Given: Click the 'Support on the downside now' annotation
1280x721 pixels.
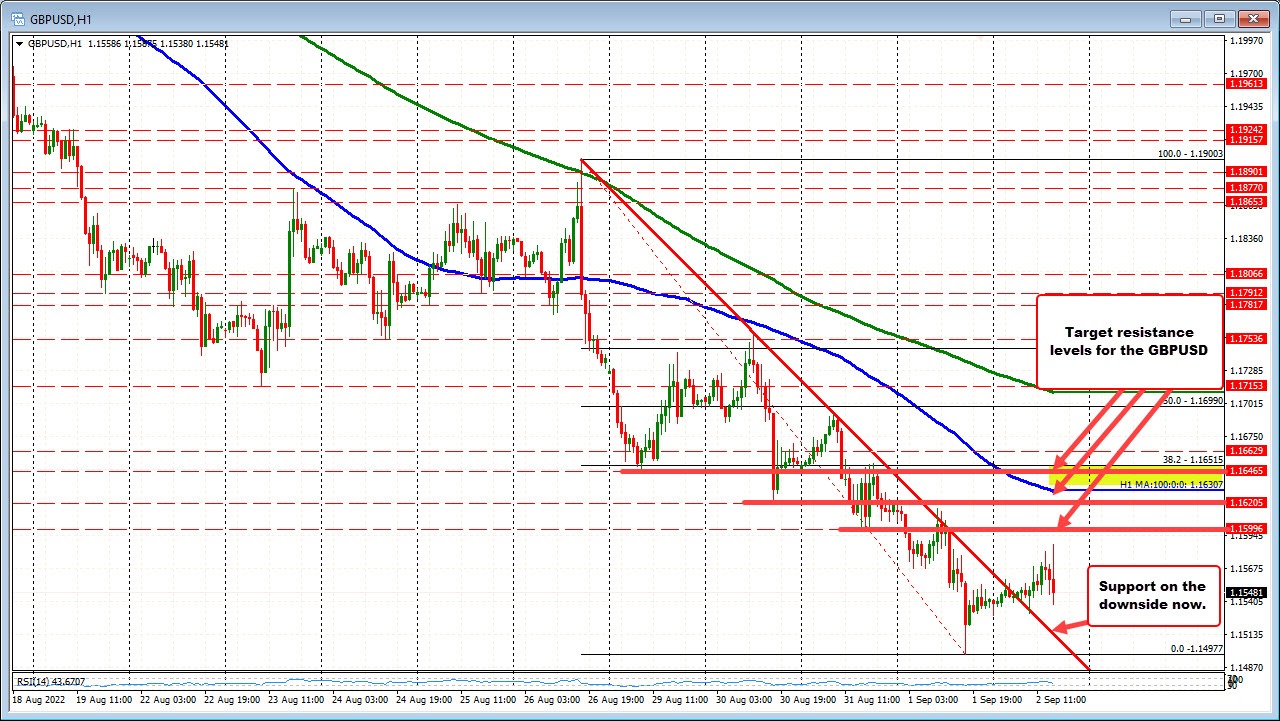Looking at the screenshot, I should tap(1152, 596).
